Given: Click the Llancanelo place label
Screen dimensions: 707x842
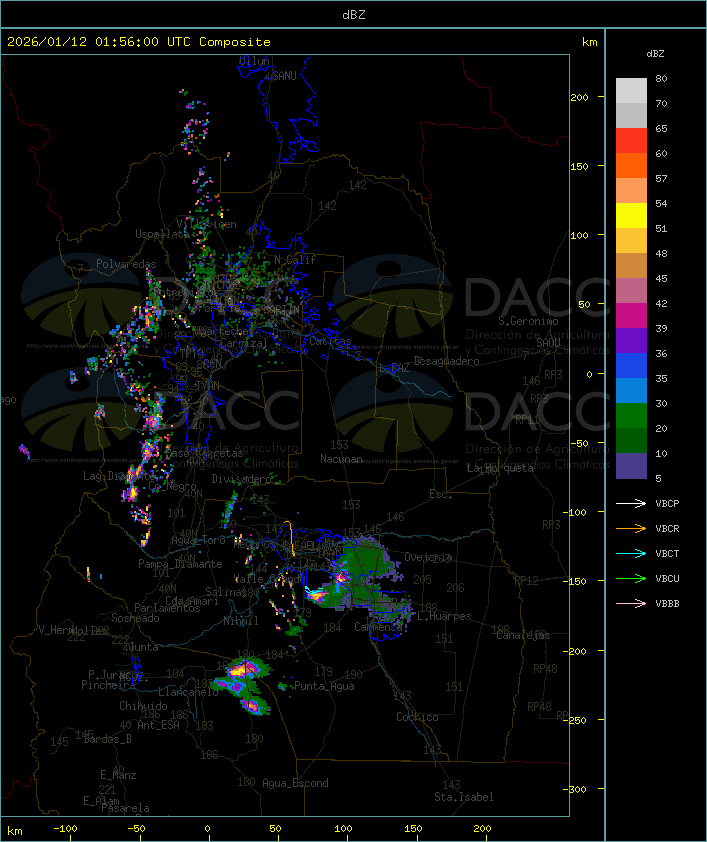Looking at the screenshot, I should tap(188, 693).
